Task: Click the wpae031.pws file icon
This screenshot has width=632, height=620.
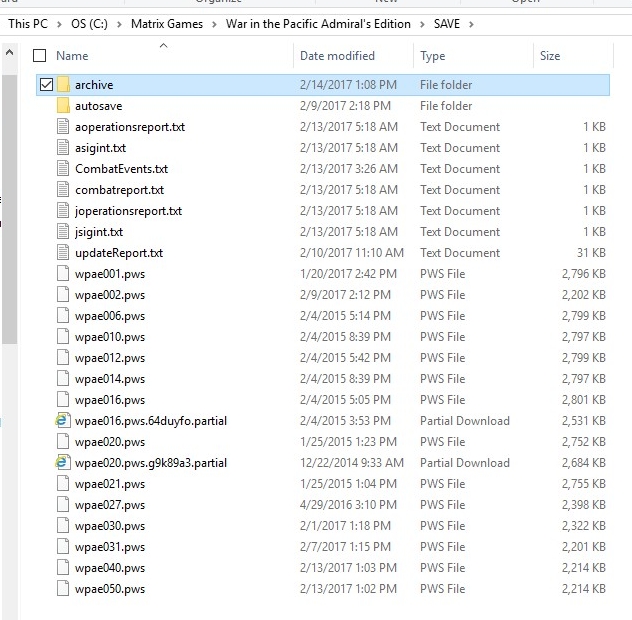Action: click(x=63, y=547)
